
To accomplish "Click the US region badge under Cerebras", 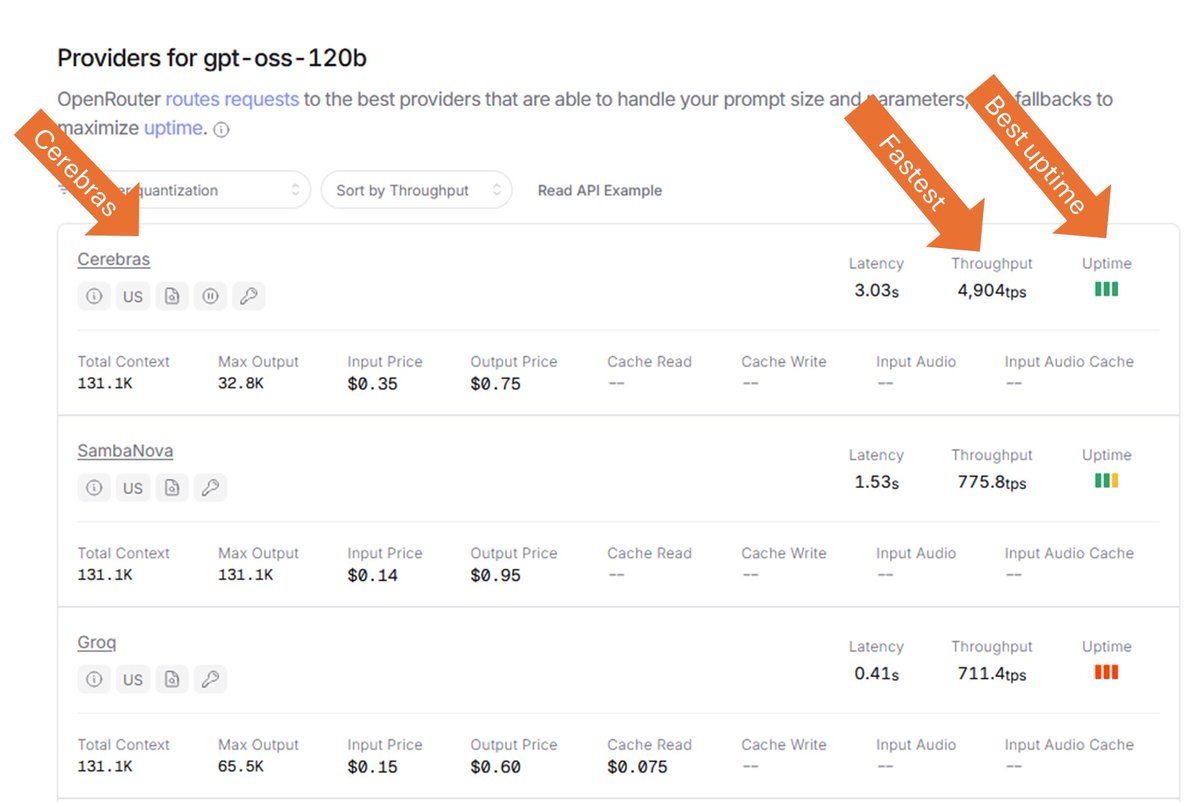I will point(133,296).
